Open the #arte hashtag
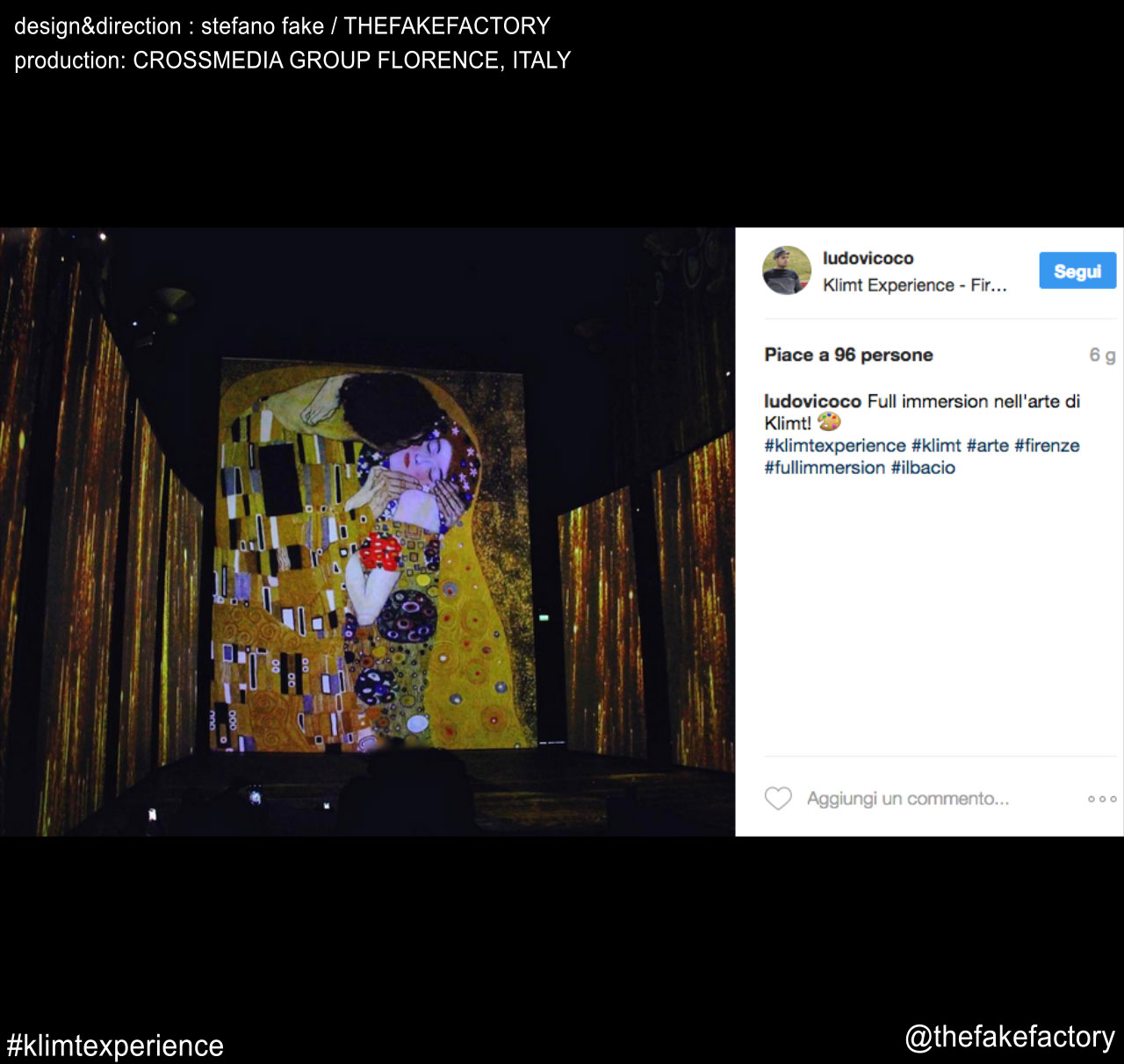1124x1064 pixels. point(988,446)
